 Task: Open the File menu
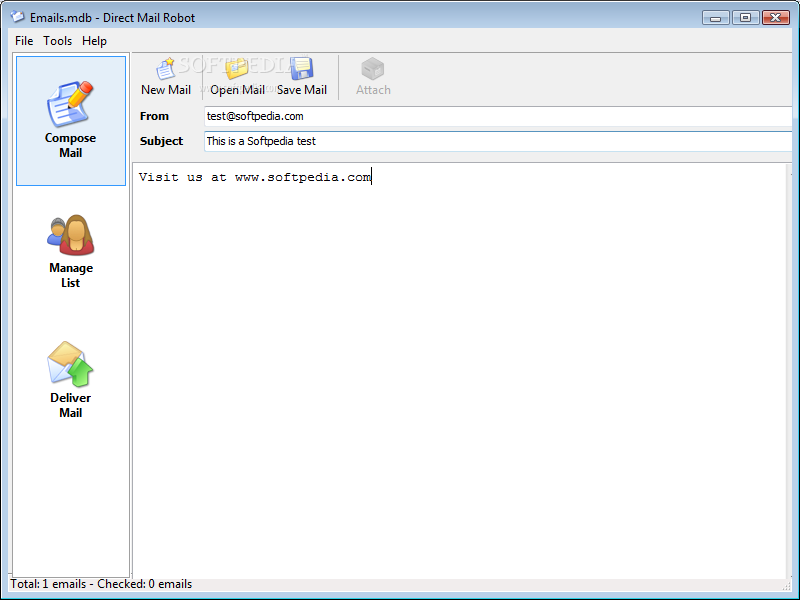pyautogui.click(x=24, y=41)
